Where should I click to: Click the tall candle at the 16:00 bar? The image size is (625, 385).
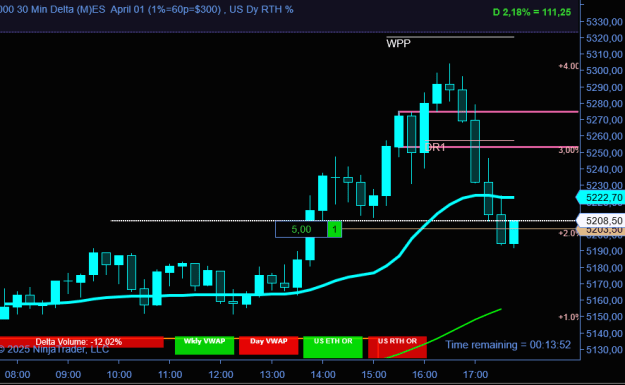(425, 128)
